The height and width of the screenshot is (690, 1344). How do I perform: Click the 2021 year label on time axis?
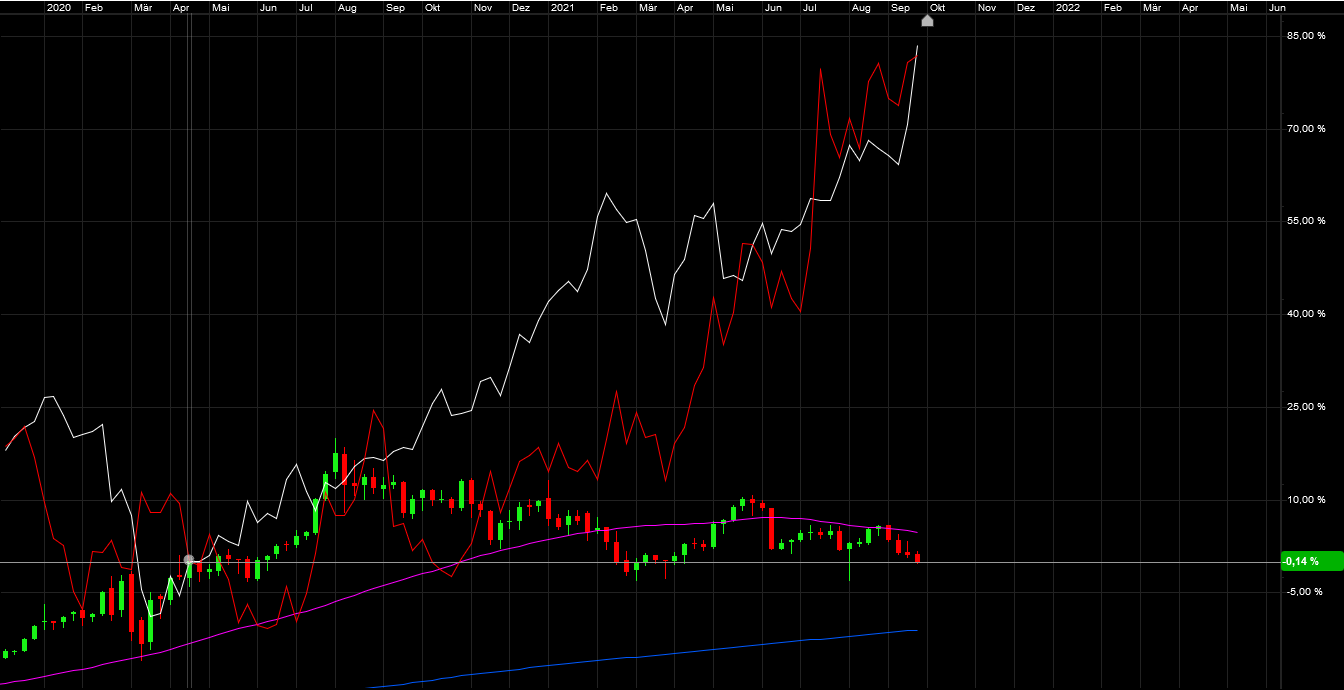(562, 7)
